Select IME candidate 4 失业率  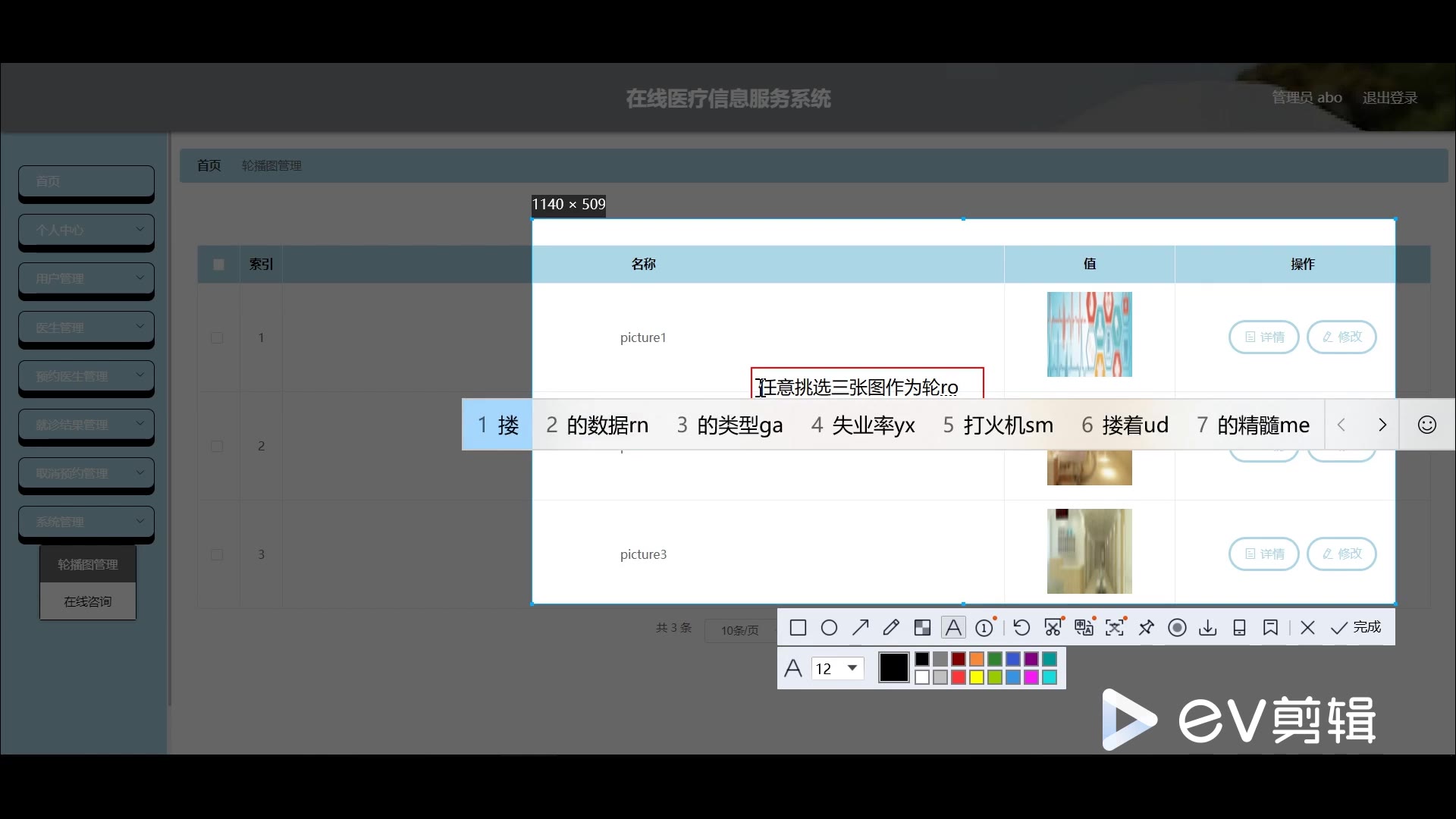point(863,425)
